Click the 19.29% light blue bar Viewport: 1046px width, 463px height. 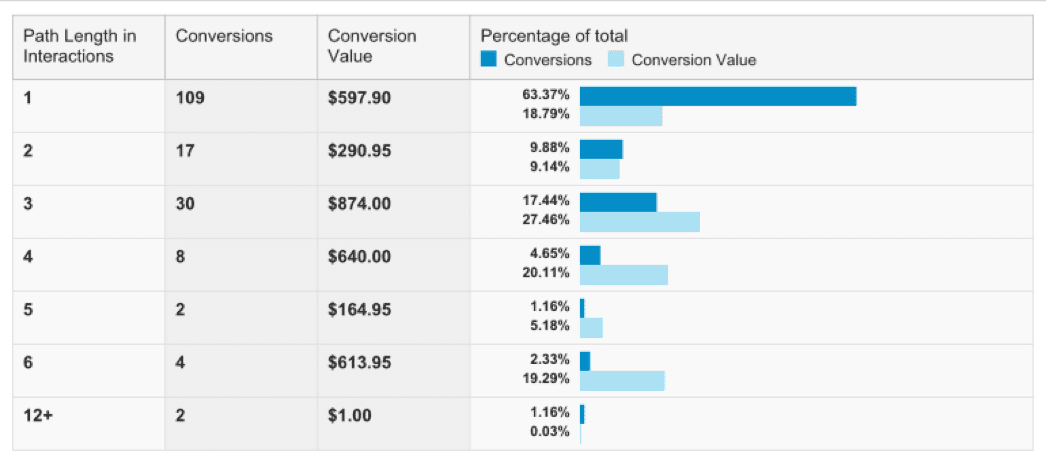tap(622, 380)
